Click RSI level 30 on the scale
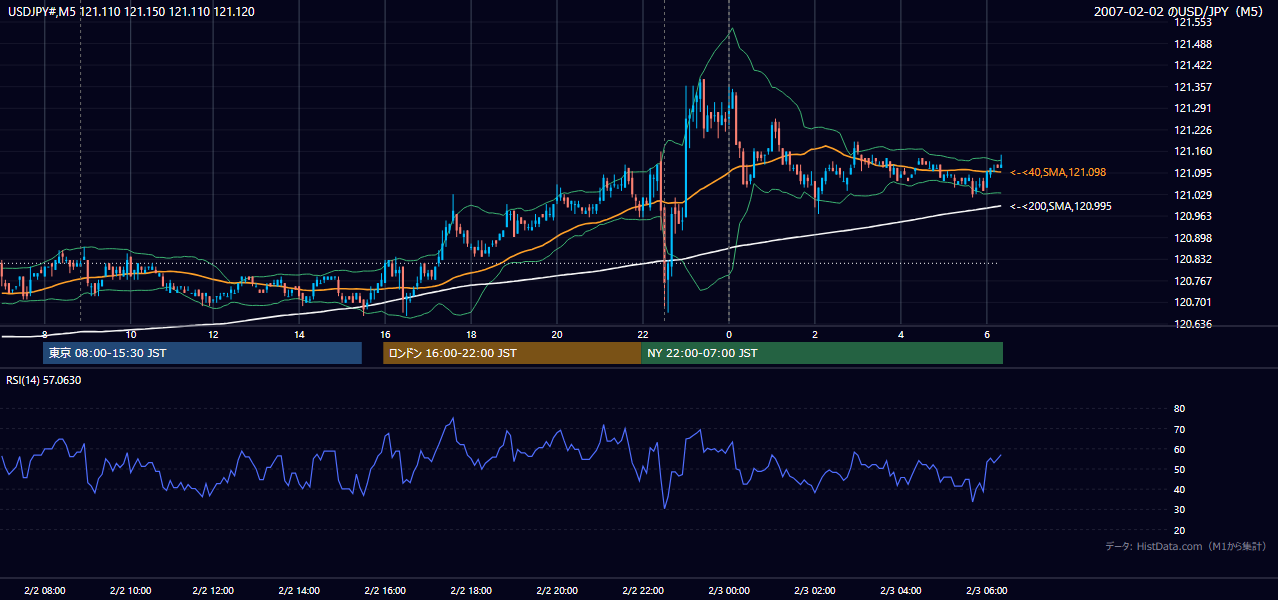 pyautogui.click(x=1179, y=510)
